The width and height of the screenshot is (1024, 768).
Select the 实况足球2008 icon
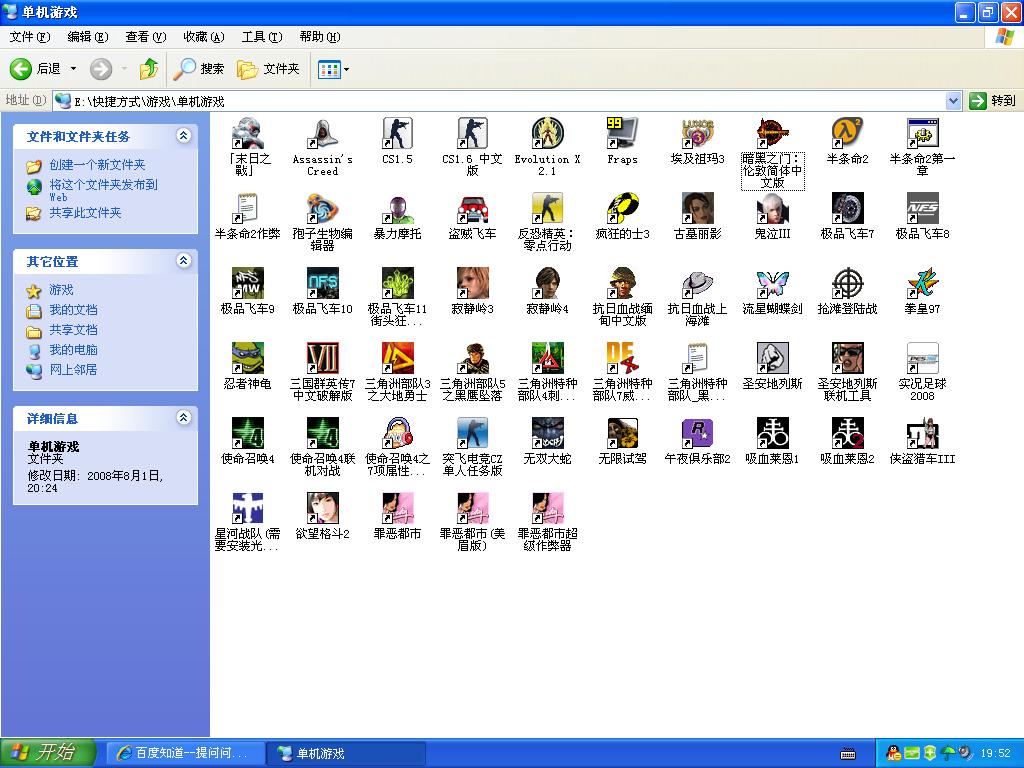[922, 359]
